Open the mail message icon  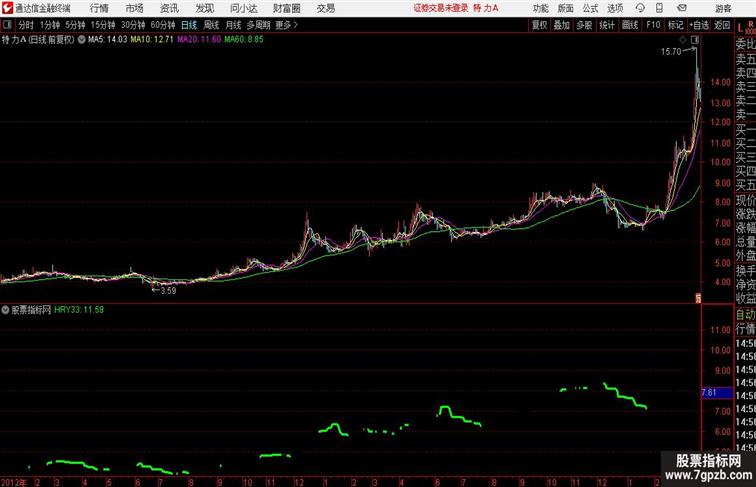(682, 8)
